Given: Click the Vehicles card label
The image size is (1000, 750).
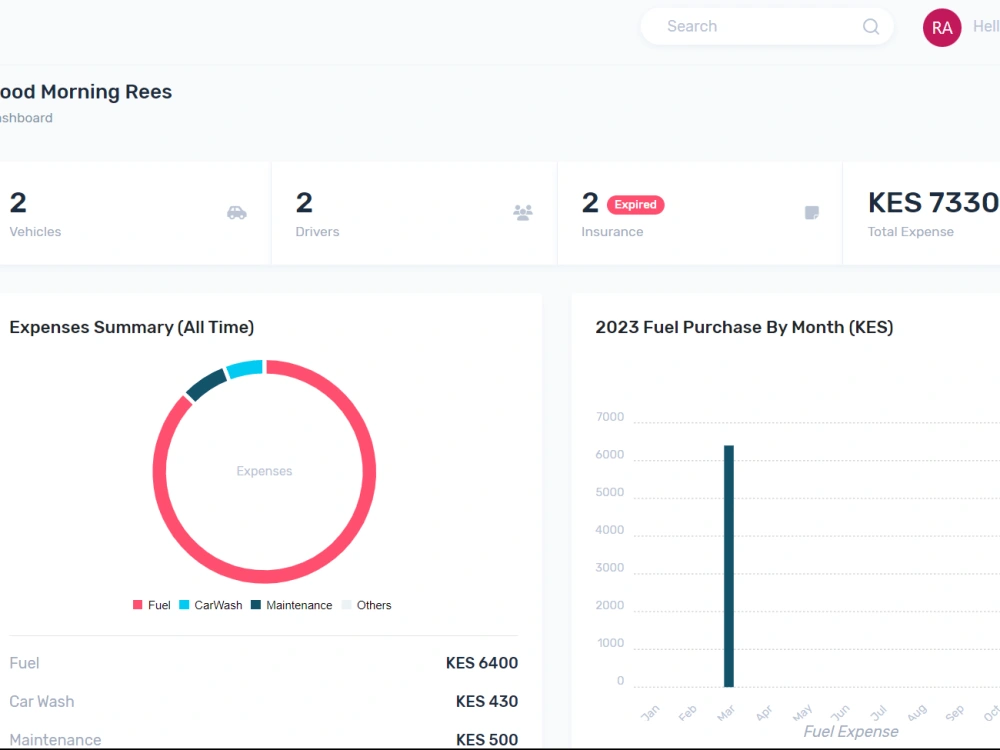Looking at the screenshot, I should [35, 232].
